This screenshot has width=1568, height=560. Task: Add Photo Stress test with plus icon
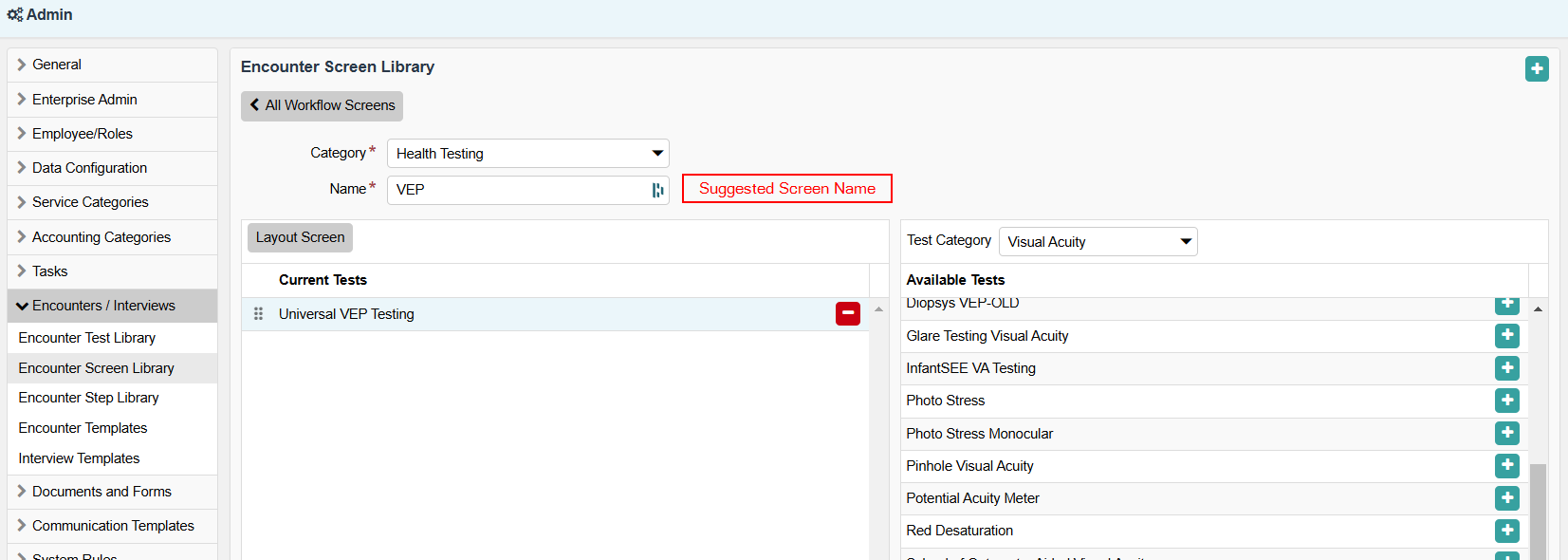1506,401
